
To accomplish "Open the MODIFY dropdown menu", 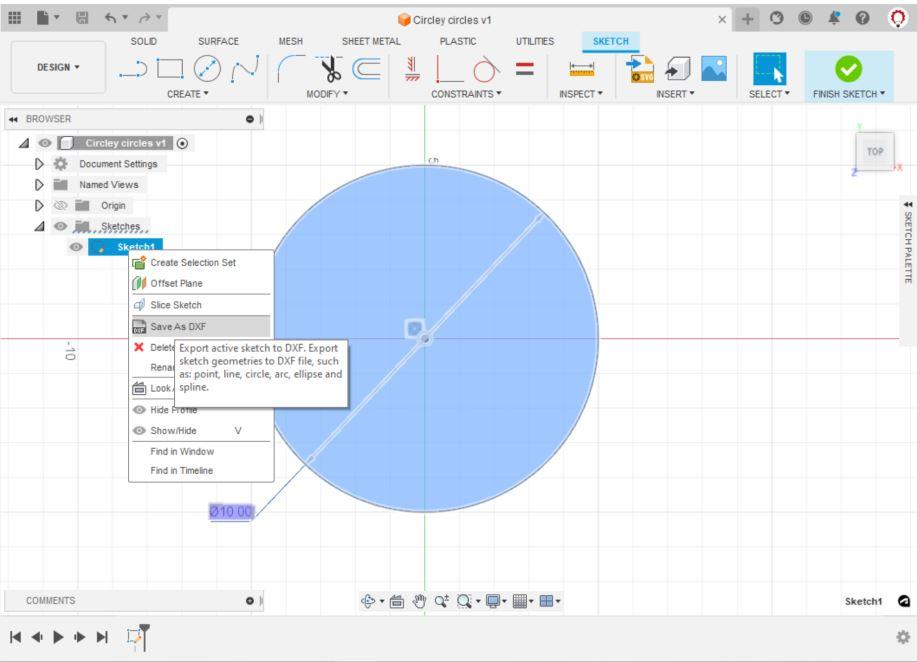I will pos(327,94).
